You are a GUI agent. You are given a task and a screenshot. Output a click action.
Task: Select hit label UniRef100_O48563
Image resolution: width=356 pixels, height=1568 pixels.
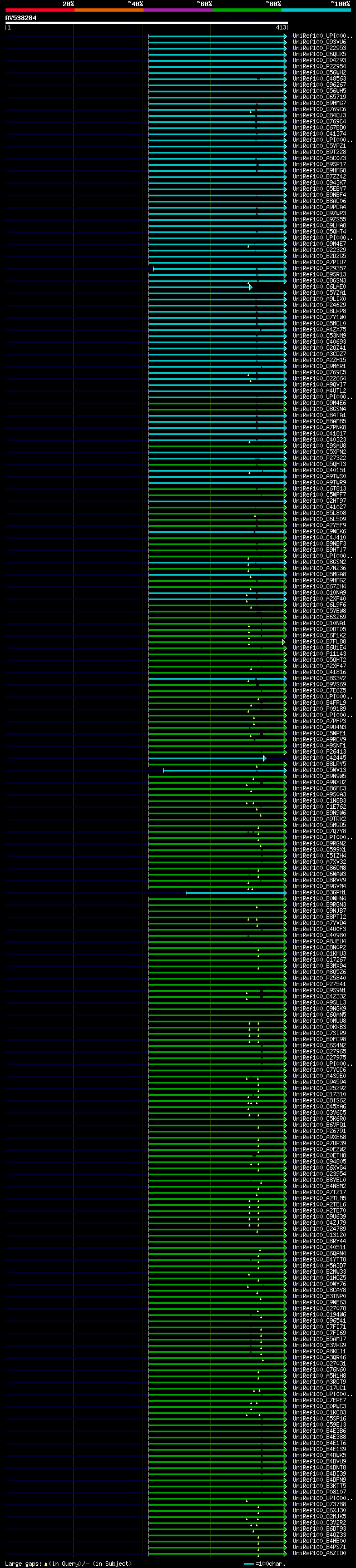pyautogui.click(x=319, y=78)
